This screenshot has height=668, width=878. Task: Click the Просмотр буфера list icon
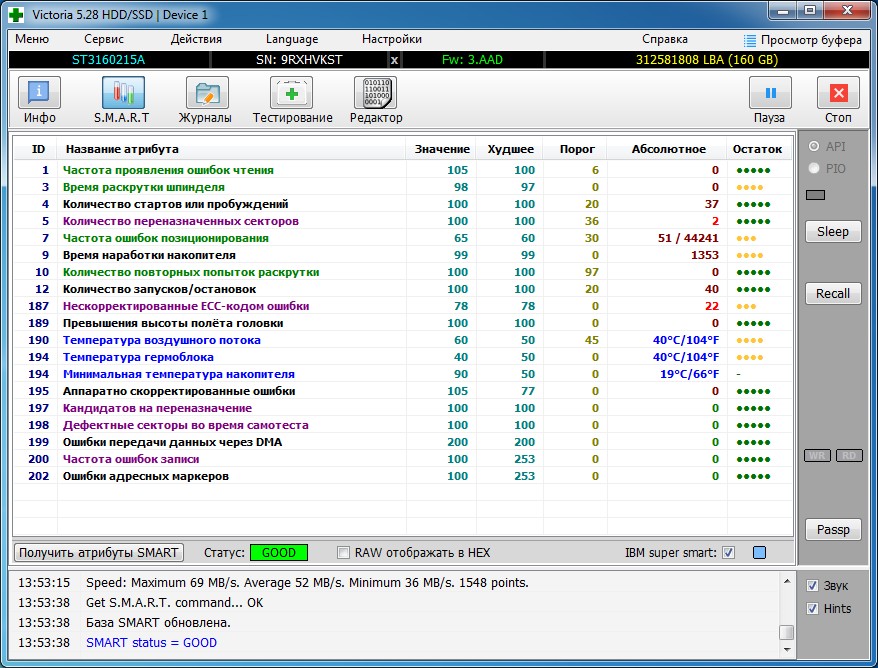749,40
